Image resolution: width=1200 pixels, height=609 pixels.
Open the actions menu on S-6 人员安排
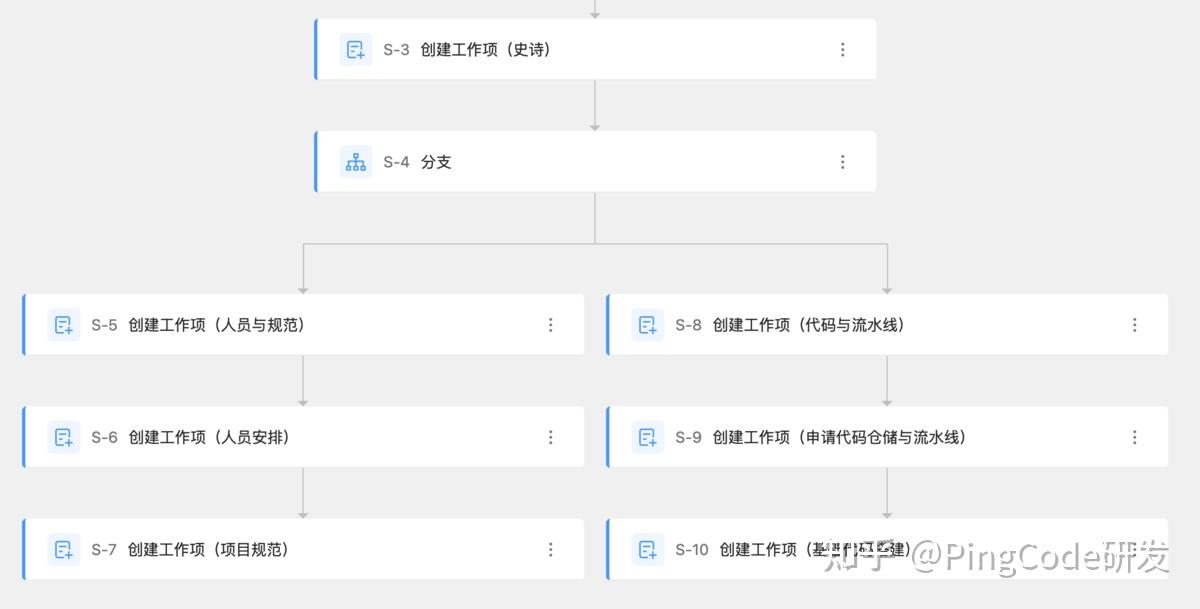pyautogui.click(x=551, y=437)
